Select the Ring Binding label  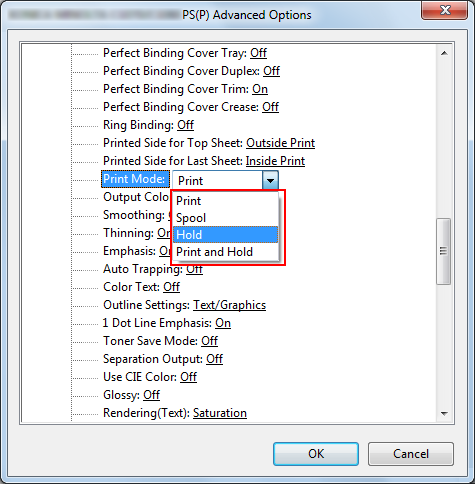click(x=138, y=125)
